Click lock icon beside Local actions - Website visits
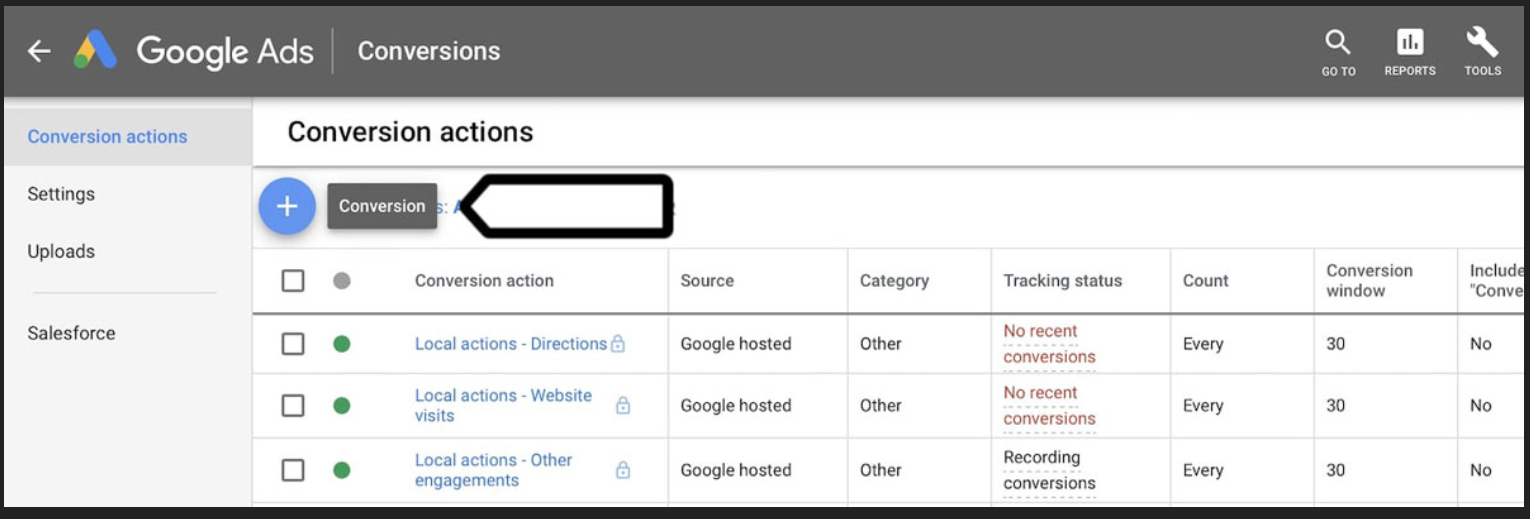The width and height of the screenshot is (1530, 519). [x=623, y=405]
